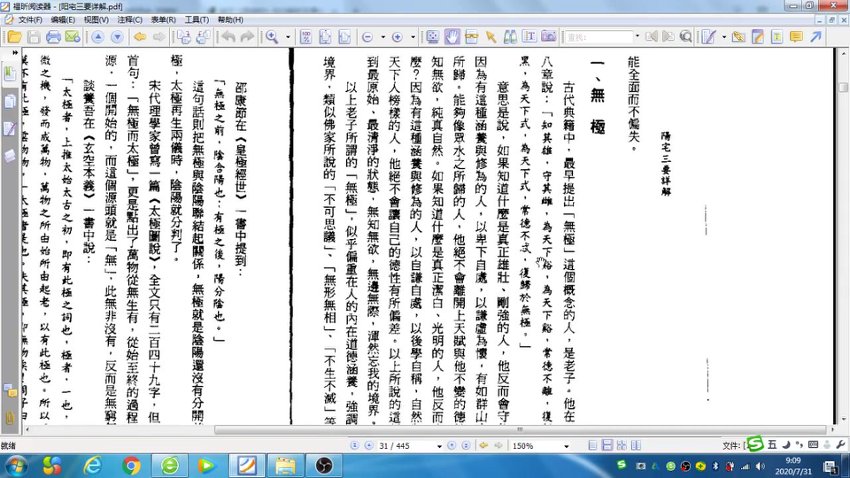Viewport: 850px width, 478px height.
Task: Select the Hand tool
Action: (x=452, y=37)
